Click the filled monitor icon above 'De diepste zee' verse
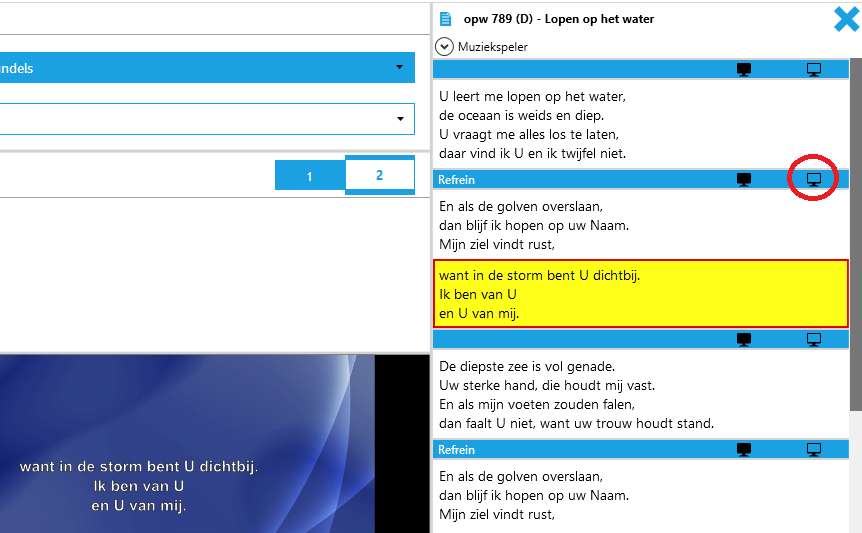The height and width of the screenshot is (533, 862). tap(744, 340)
